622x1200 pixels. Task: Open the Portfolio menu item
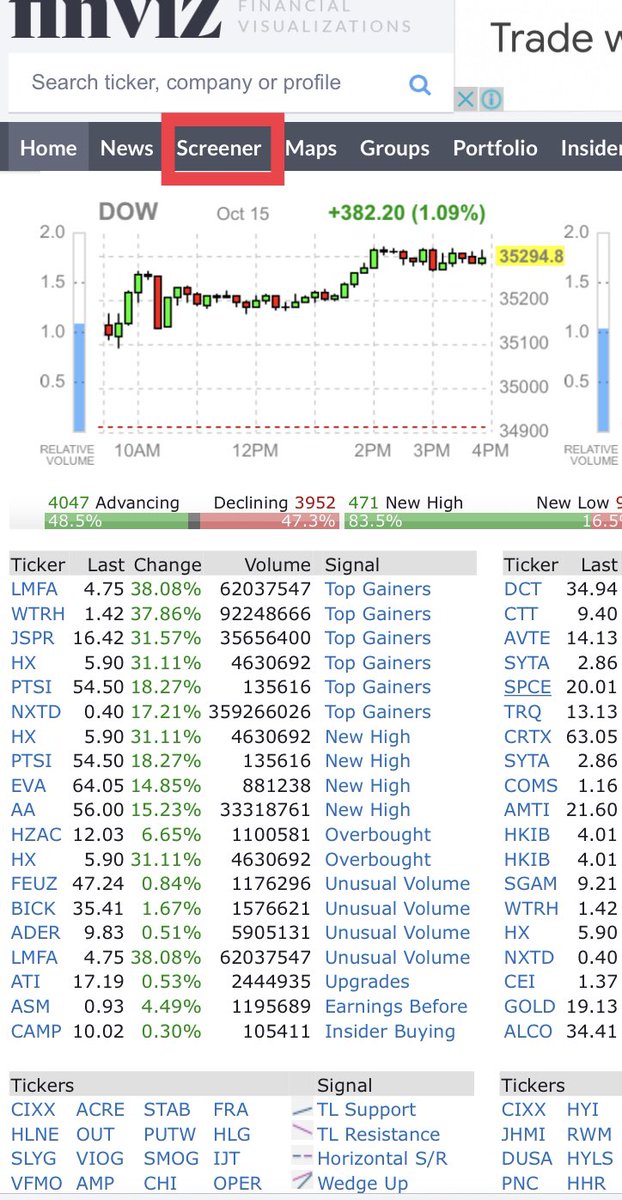coord(495,148)
